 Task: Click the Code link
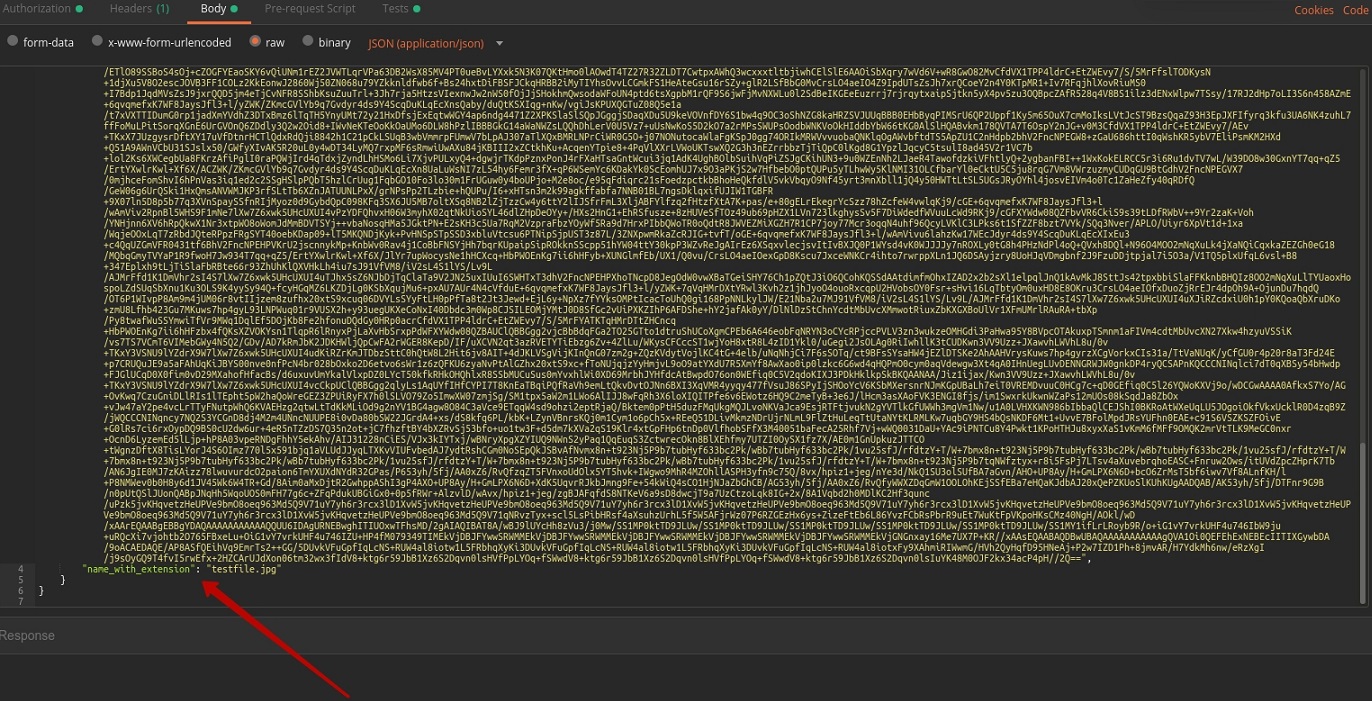(x=1354, y=10)
